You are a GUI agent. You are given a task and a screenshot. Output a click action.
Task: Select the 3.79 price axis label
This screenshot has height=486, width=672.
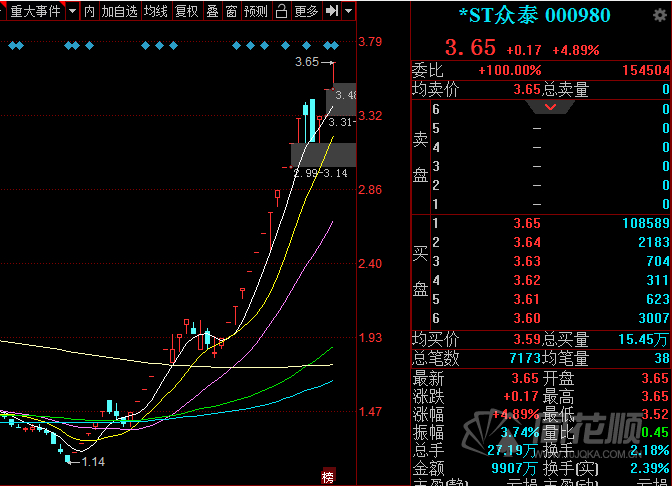click(370, 42)
